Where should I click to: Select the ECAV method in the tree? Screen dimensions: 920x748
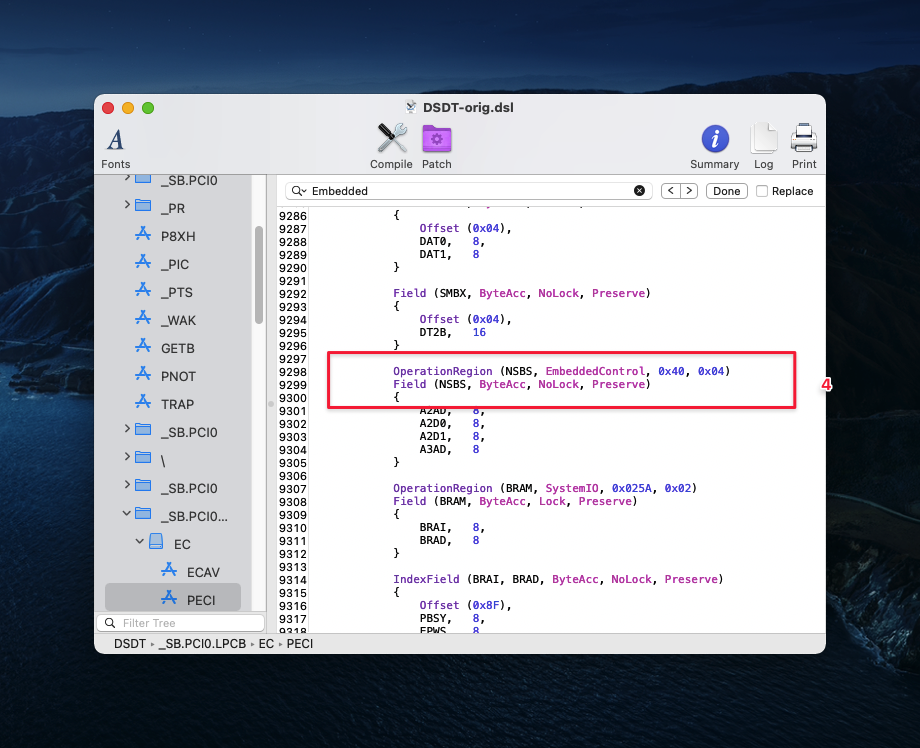coord(203,571)
